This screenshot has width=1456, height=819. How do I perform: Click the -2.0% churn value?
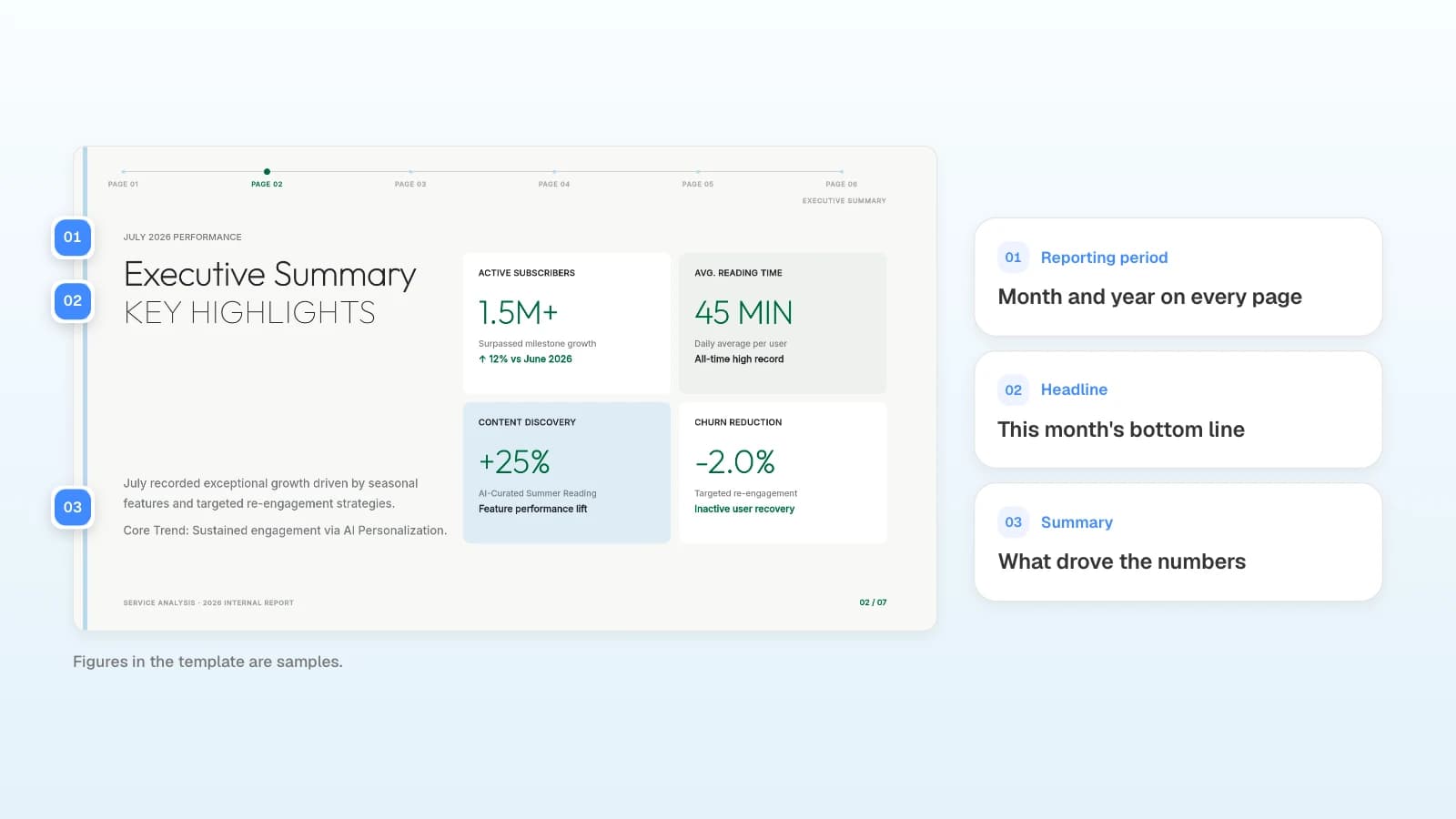[x=735, y=461]
